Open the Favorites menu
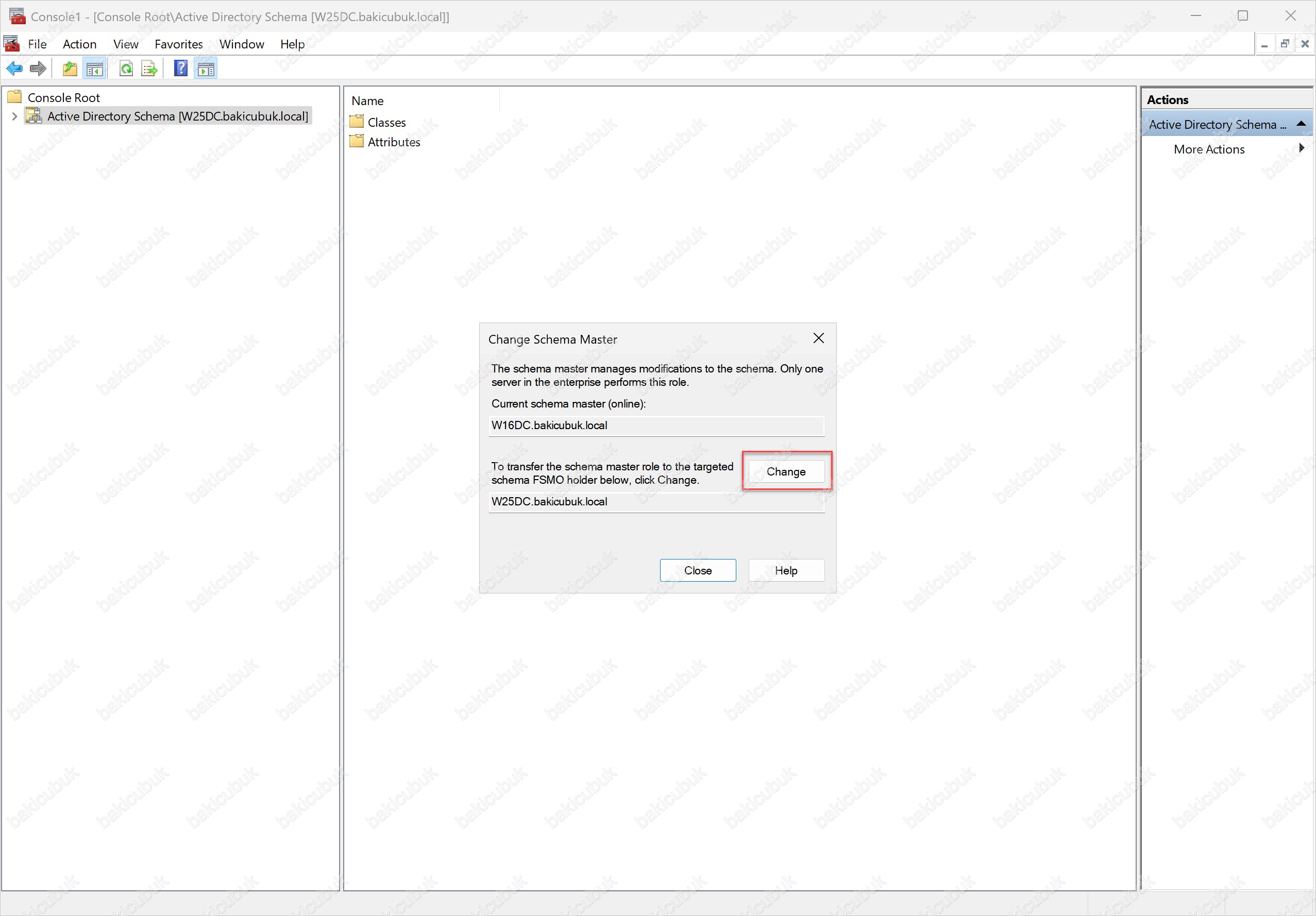 pos(178,44)
